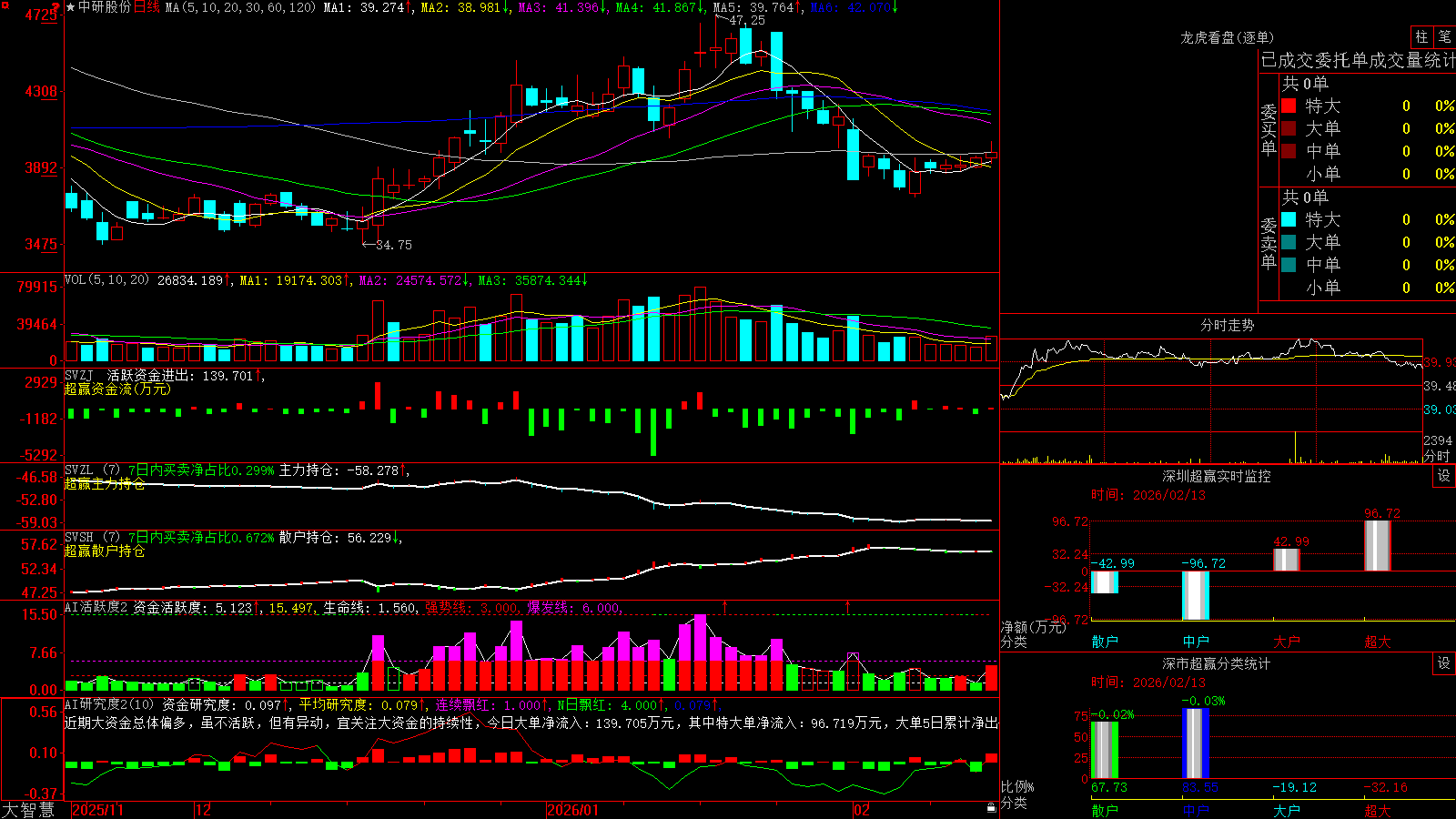Click the VOL(5,10,20) indicator label
The height and width of the screenshot is (819, 1456).
click(106, 280)
